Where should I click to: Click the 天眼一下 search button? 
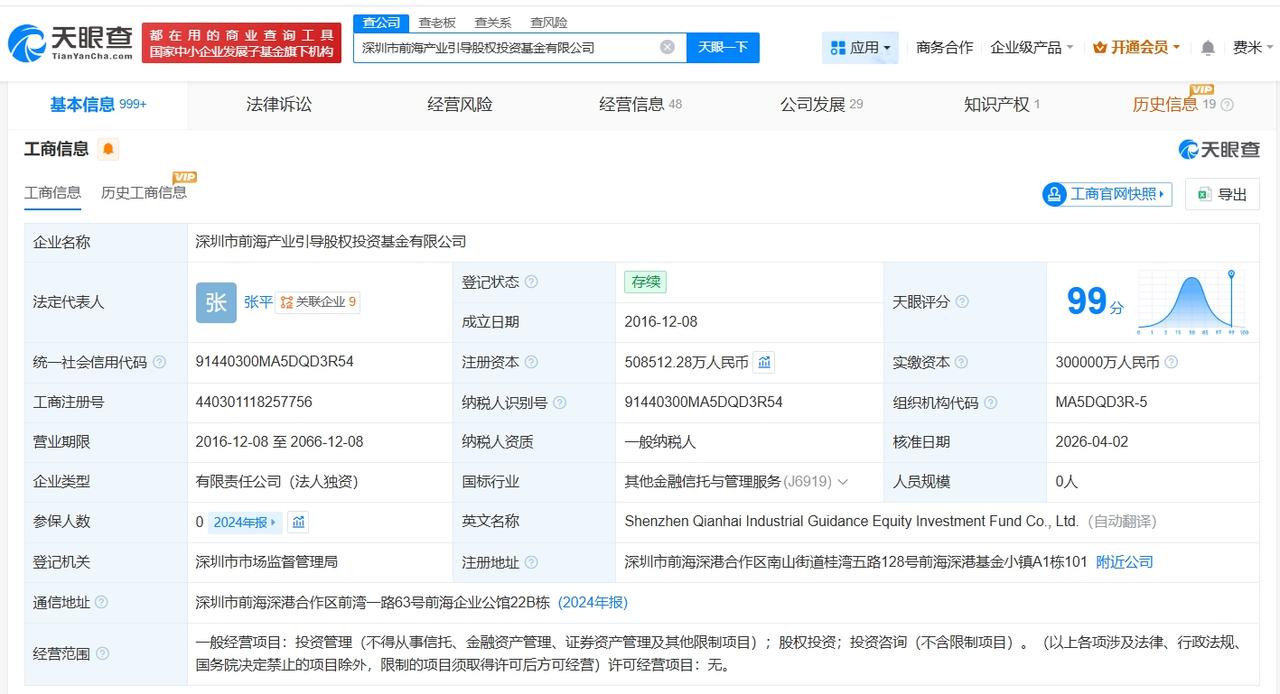pos(723,47)
